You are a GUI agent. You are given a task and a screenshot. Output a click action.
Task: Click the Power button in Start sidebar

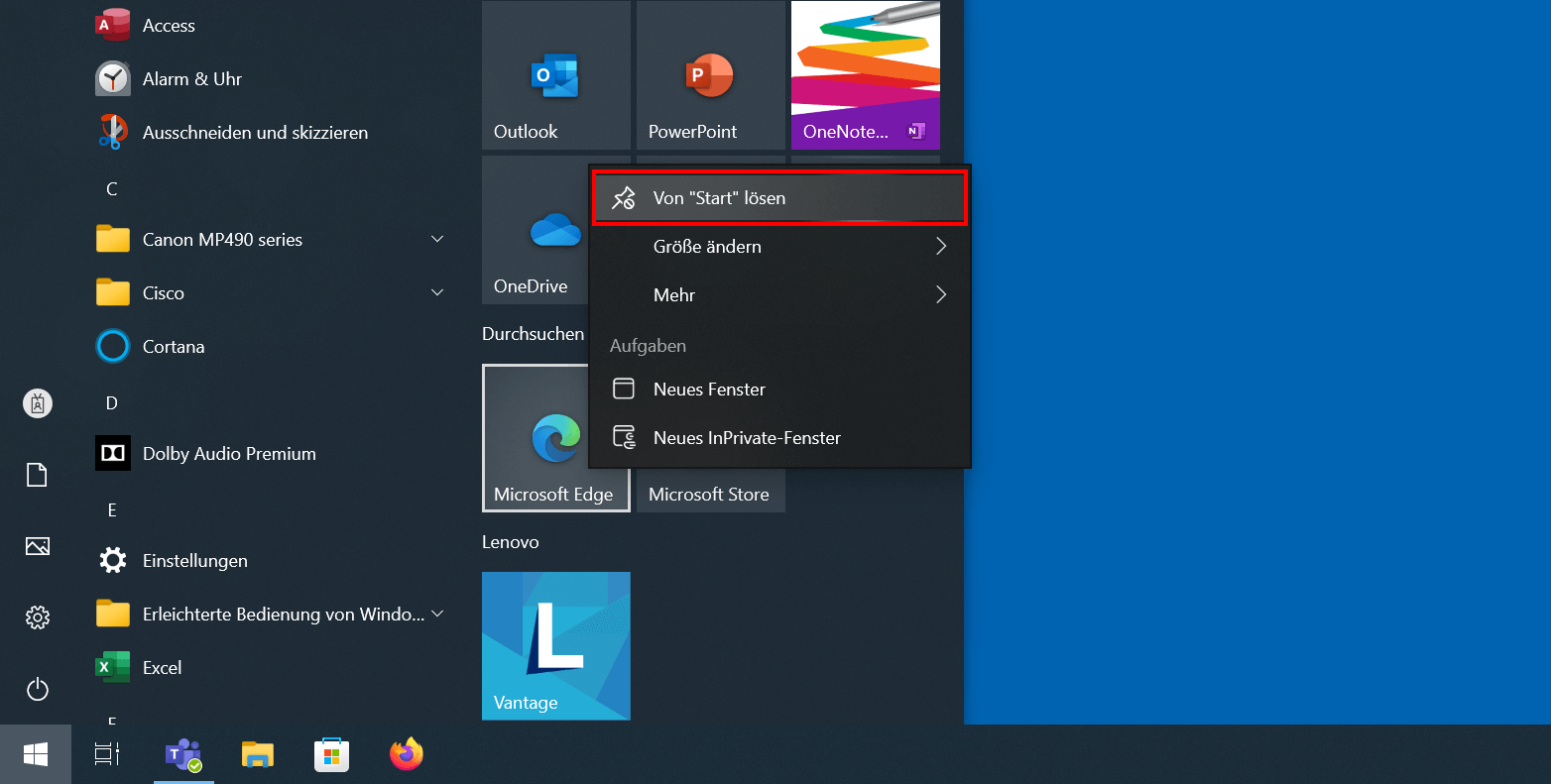[x=37, y=689]
